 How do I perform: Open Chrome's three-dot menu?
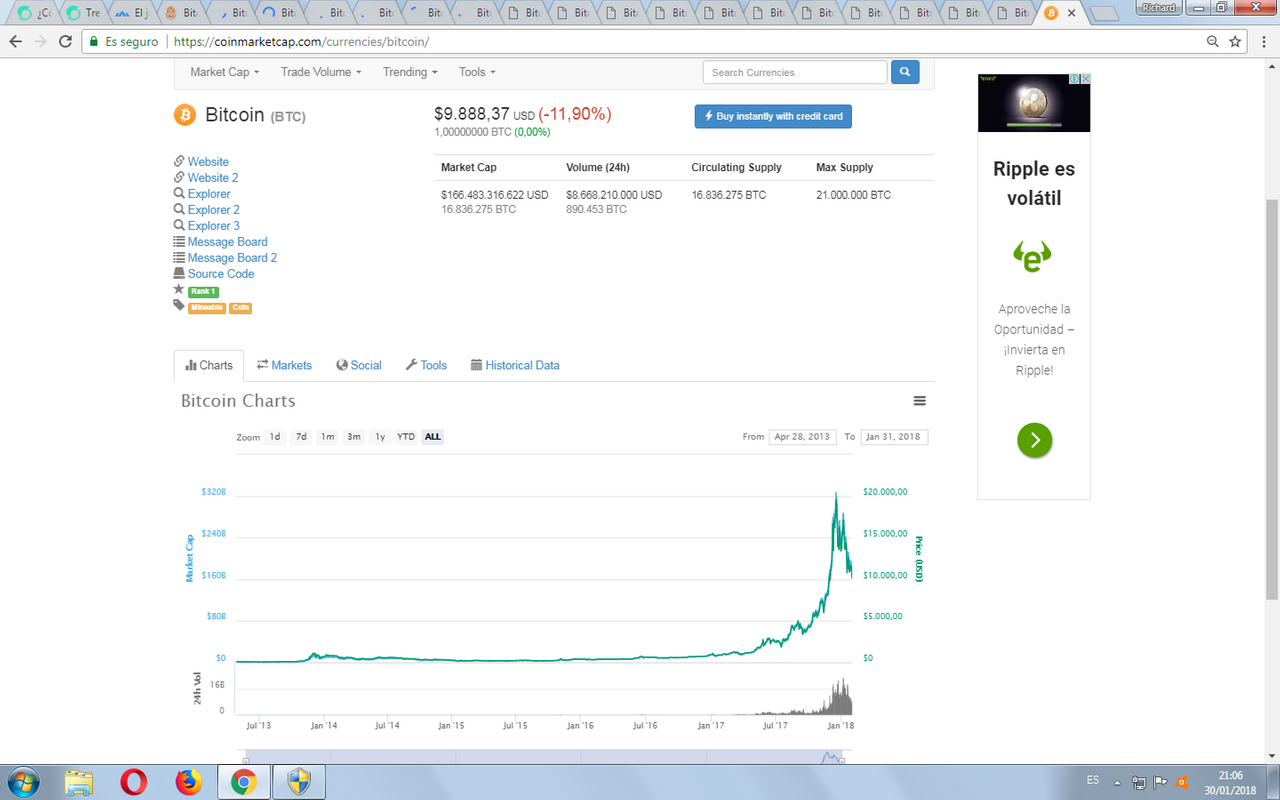coord(1263,42)
